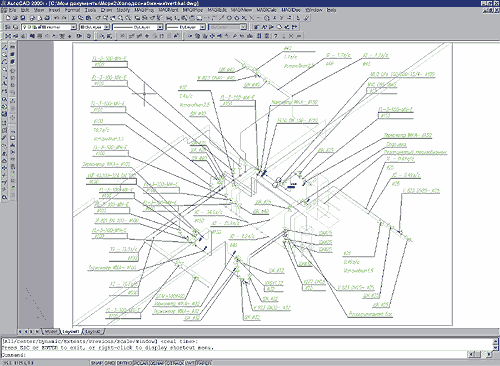This screenshot has width=500, height=366.
Task: Open the Layers manager icon
Action: pos(8,27)
